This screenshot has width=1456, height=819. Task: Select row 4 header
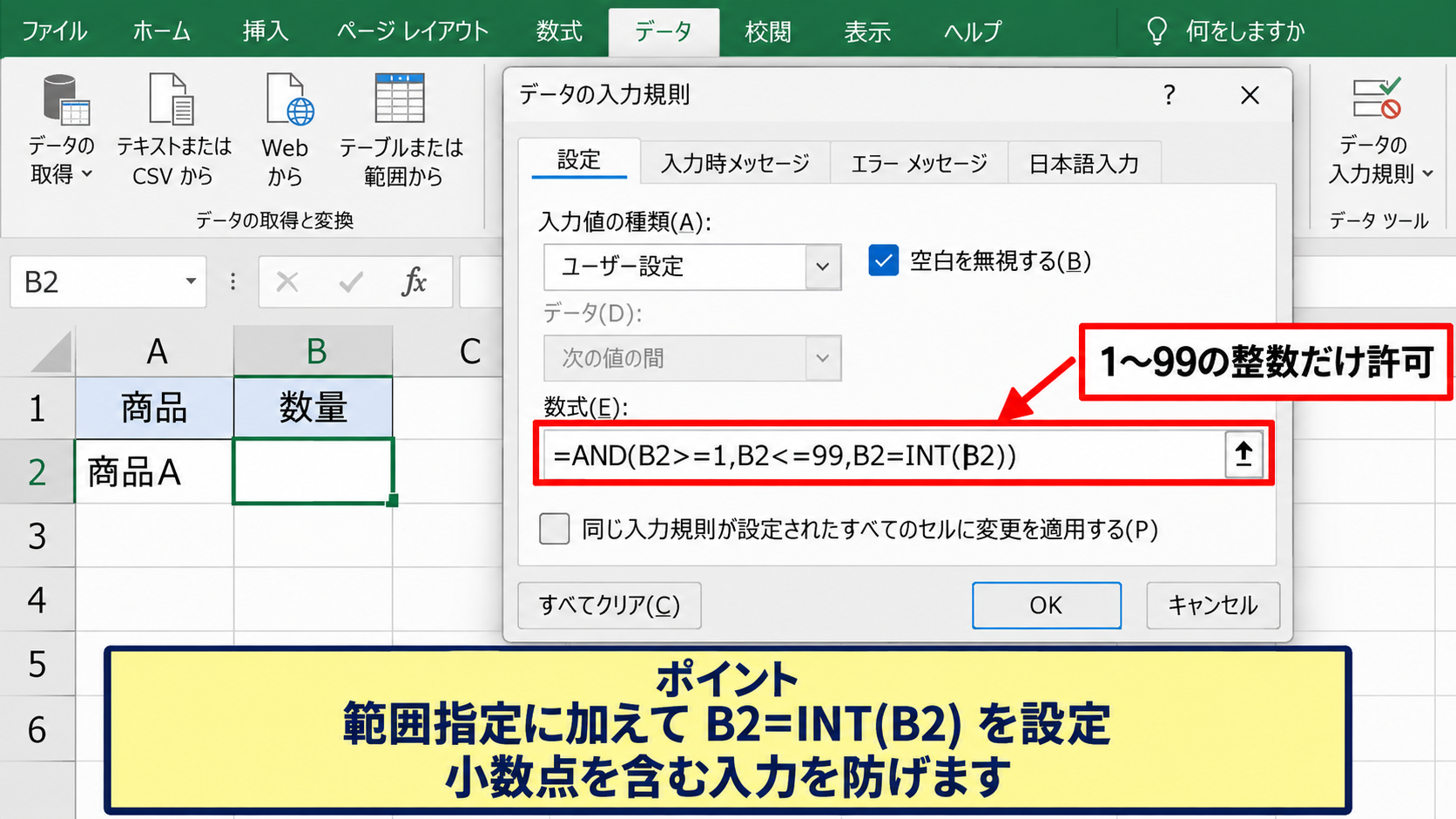point(37,600)
